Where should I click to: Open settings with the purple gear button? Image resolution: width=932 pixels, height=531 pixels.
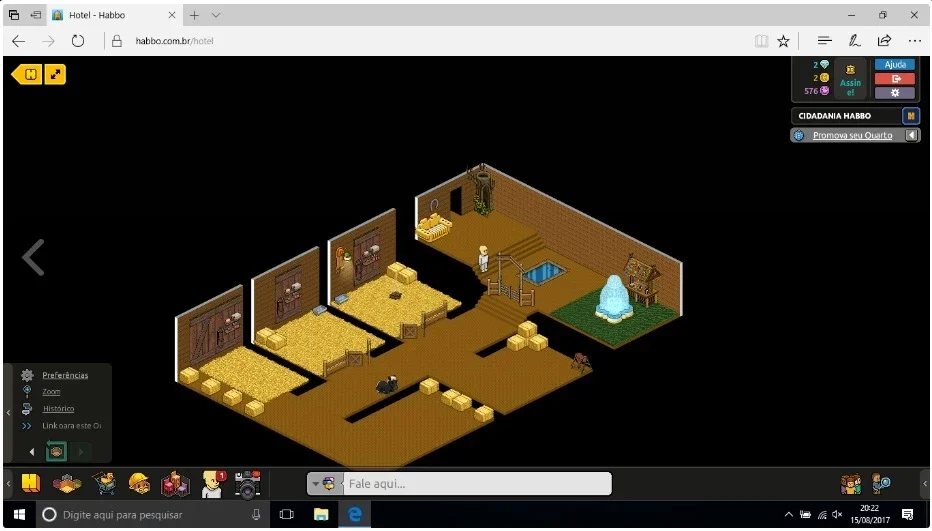tap(895, 93)
